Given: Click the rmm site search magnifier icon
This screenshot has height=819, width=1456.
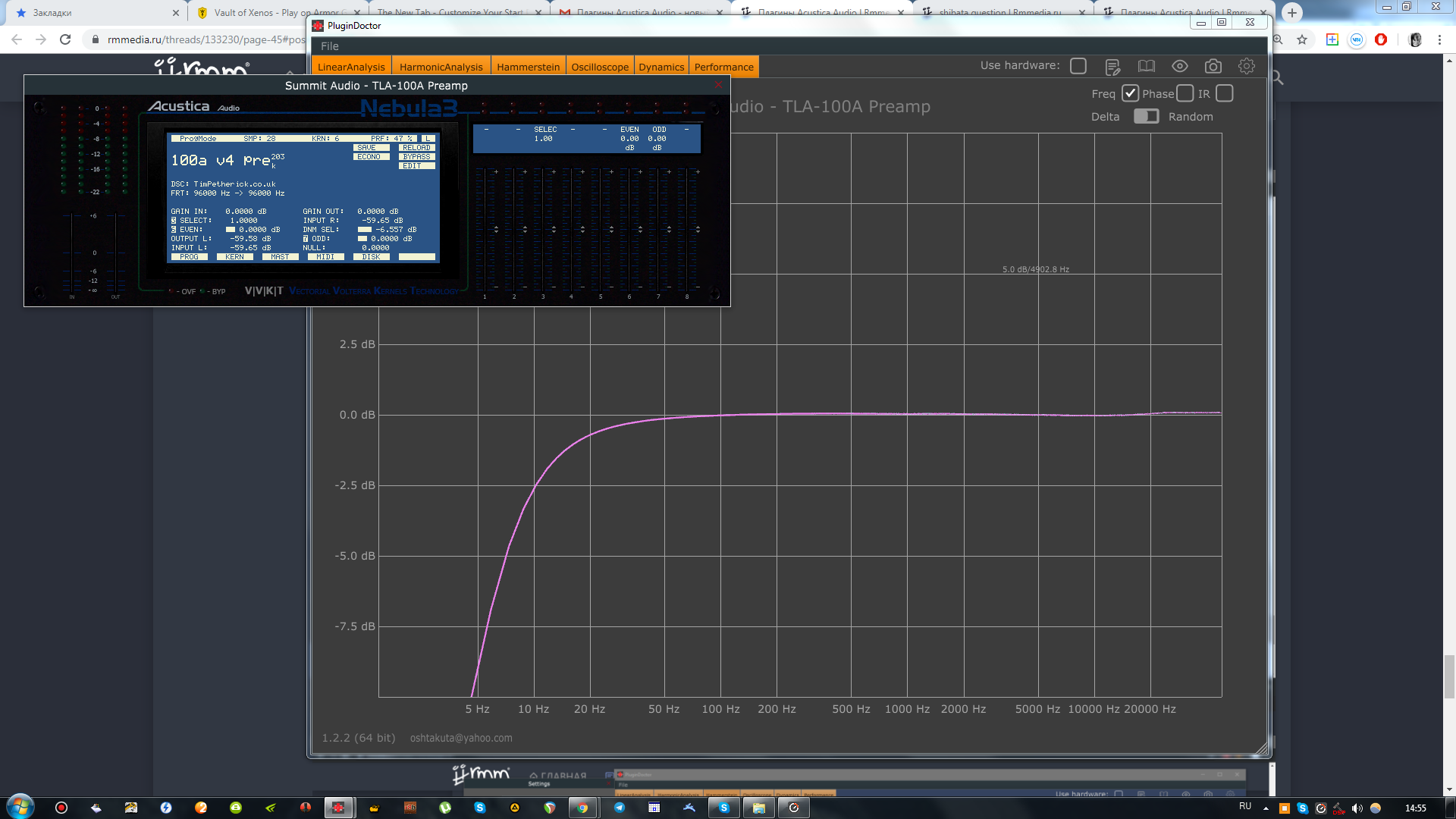Looking at the screenshot, I should [x=1277, y=77].
